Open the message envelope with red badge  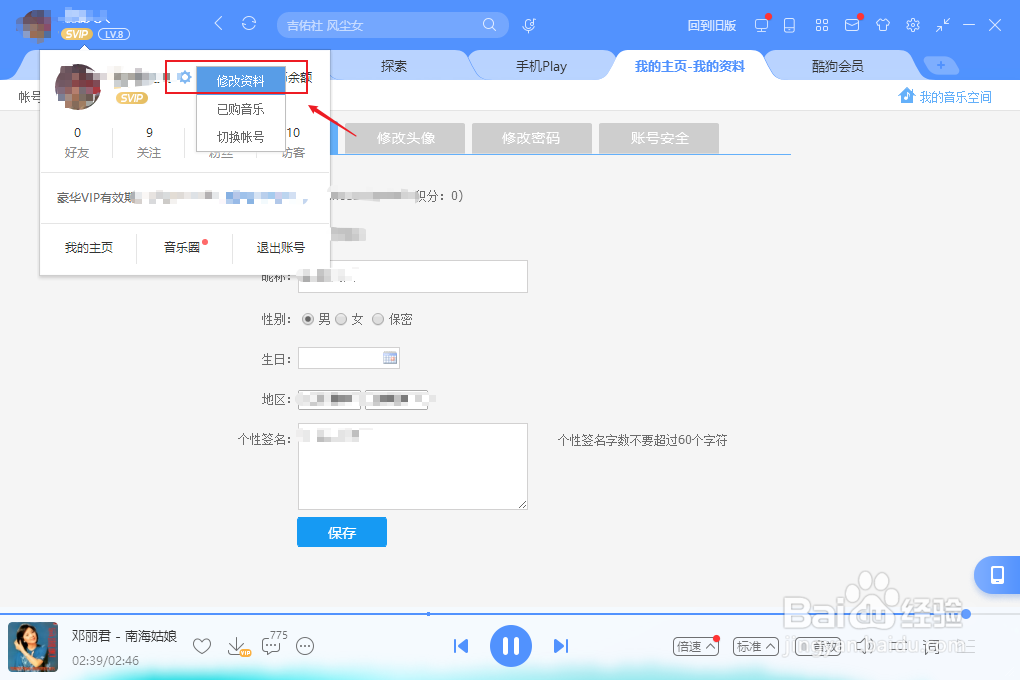tap(852, 24)
